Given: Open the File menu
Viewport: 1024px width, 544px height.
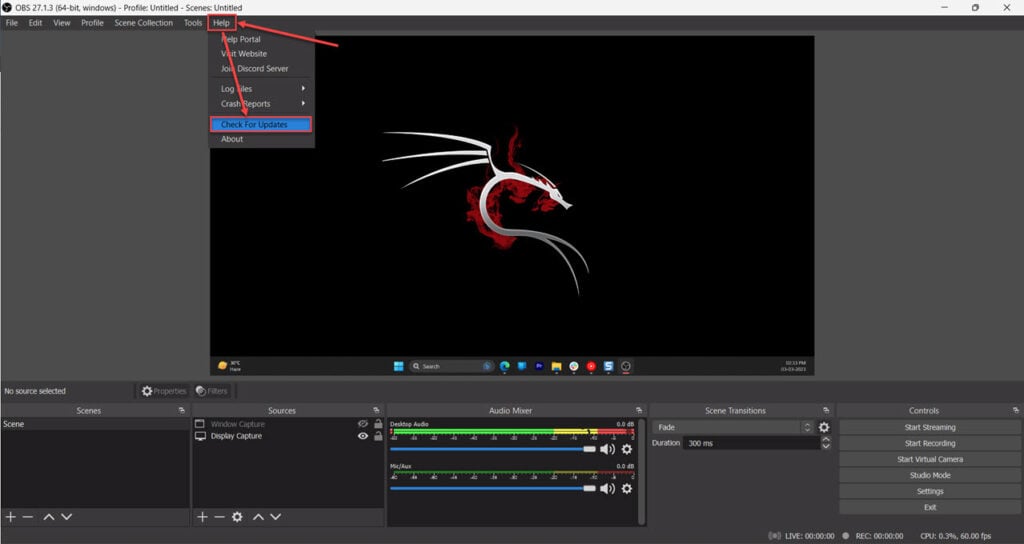Looking at the screenshot, I should click(12, 23).
